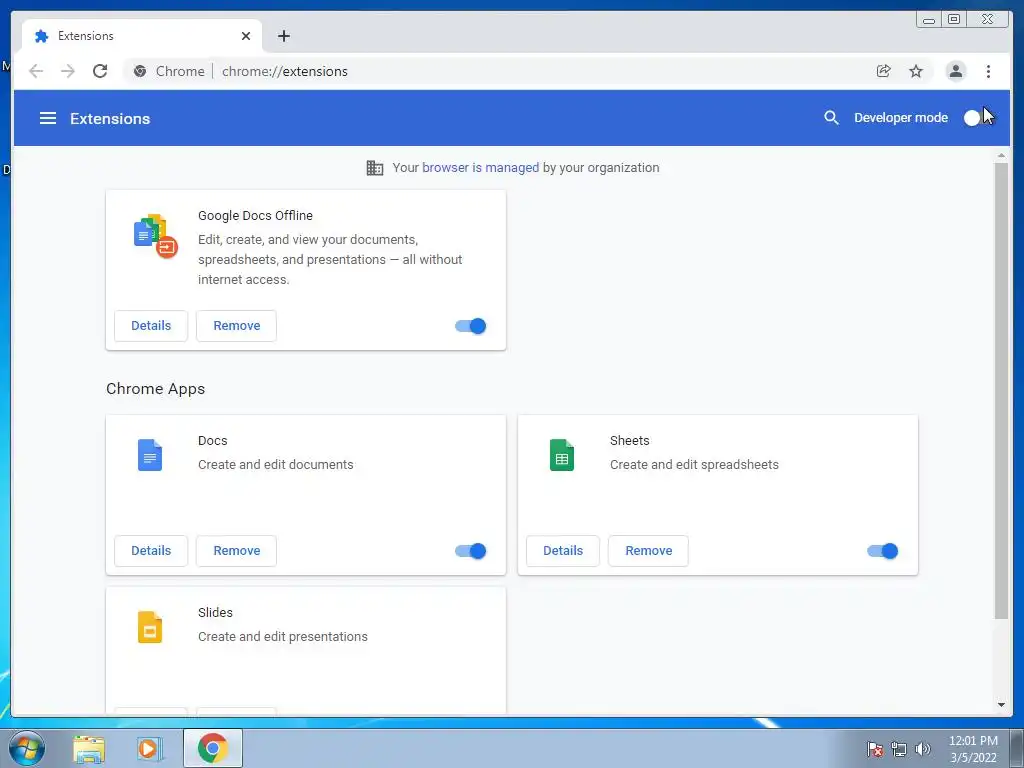The height and width of the screenshot is (768, 1024).
Task: Open Details for Google Docs Offline
Action: [x=151, y=326]
